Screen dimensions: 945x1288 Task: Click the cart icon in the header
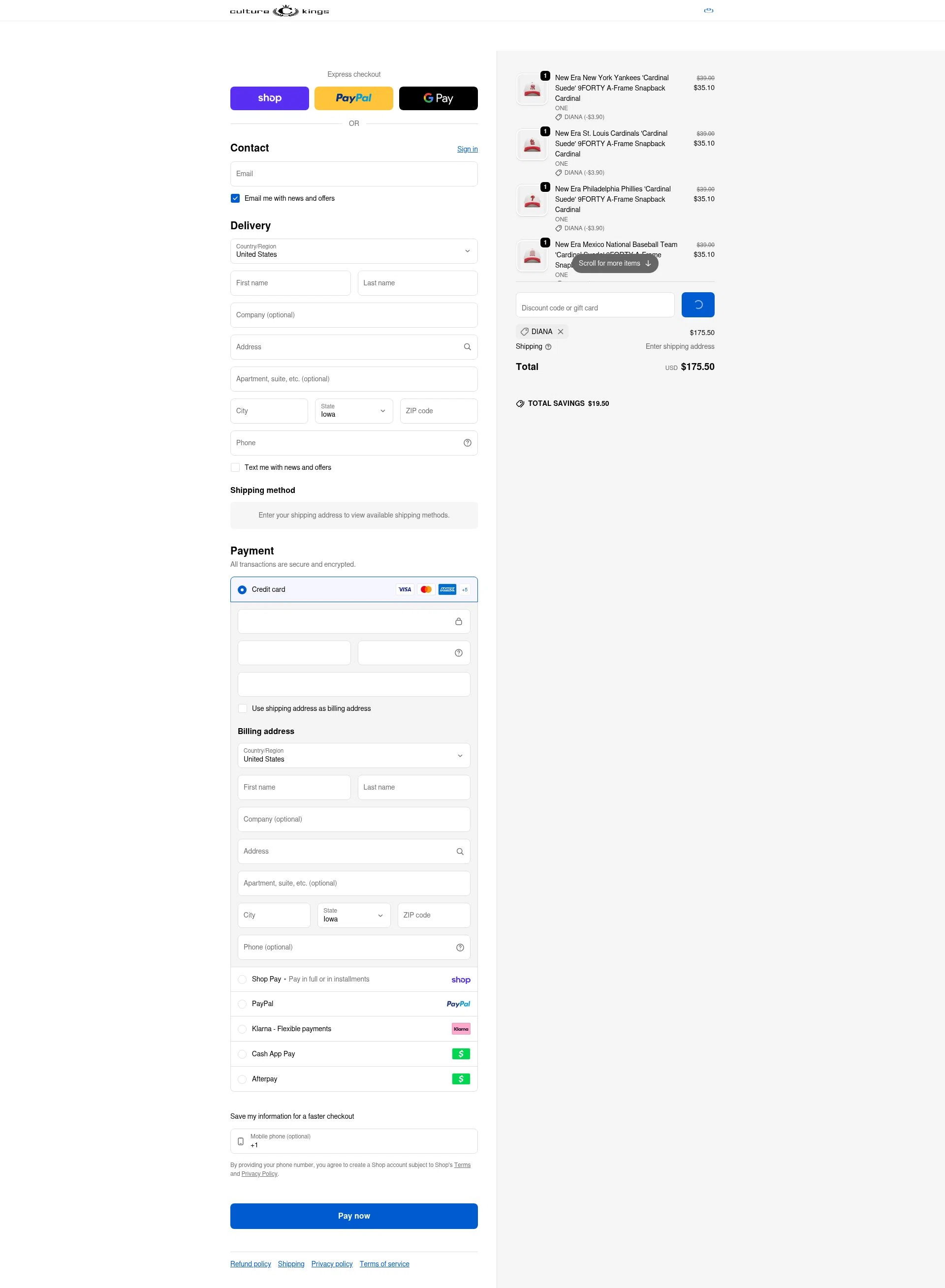[708, 10]
